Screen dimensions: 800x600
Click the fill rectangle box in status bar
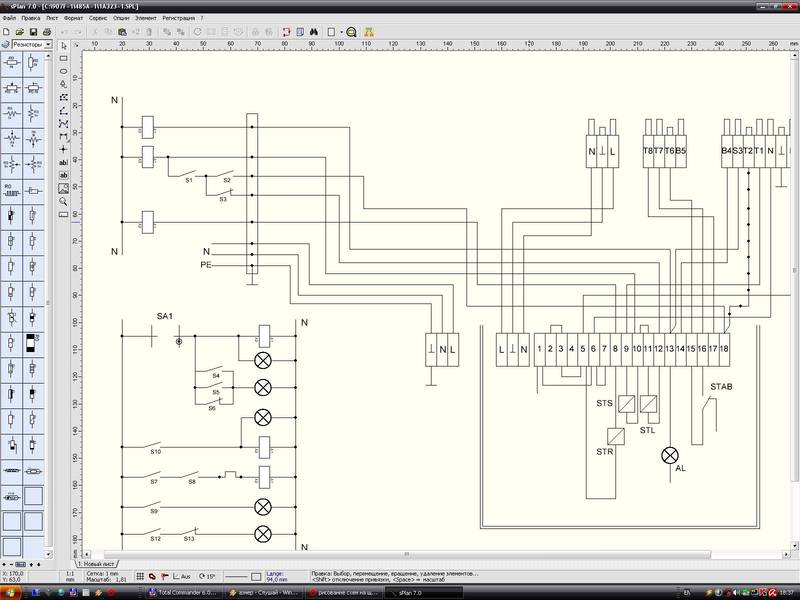257,577
